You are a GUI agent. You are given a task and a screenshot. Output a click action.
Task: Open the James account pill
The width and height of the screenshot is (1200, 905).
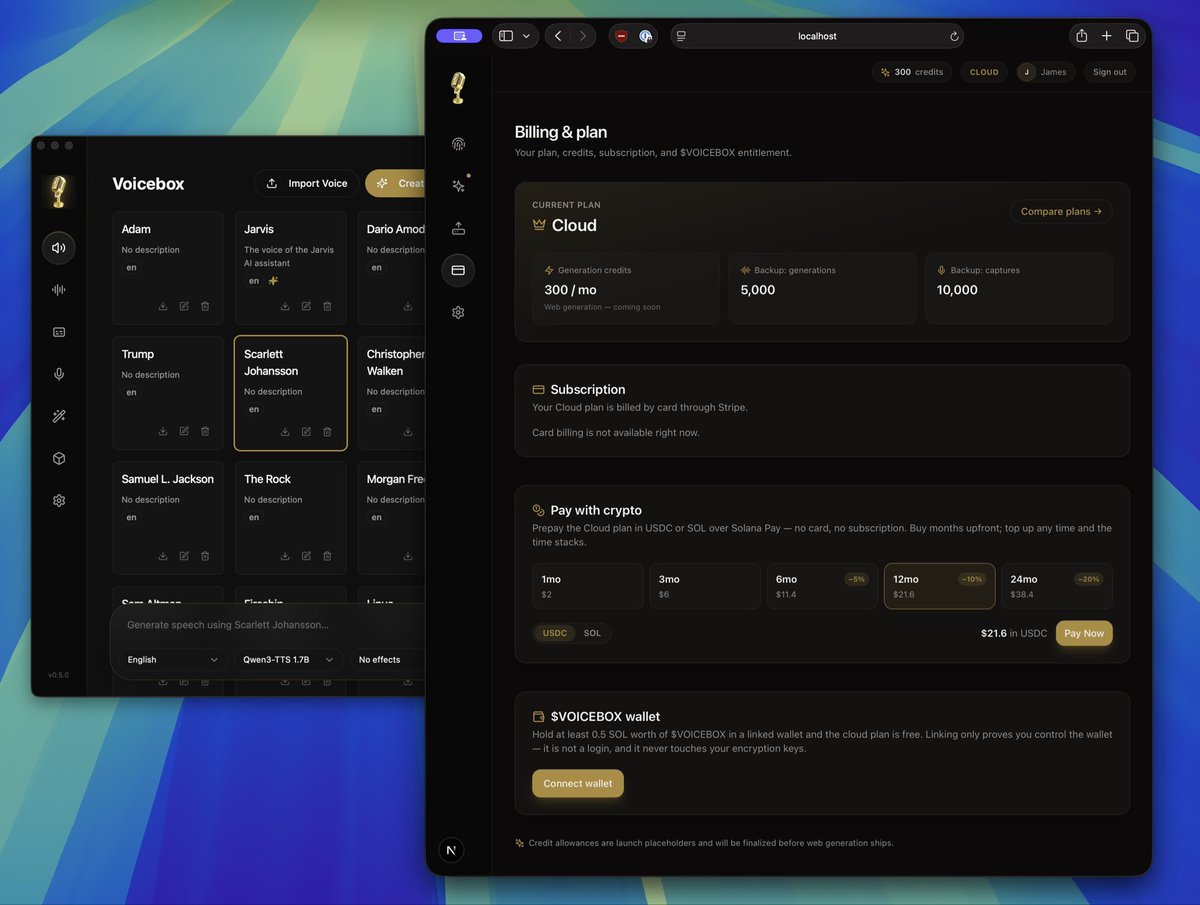(x=1046, y=72)
